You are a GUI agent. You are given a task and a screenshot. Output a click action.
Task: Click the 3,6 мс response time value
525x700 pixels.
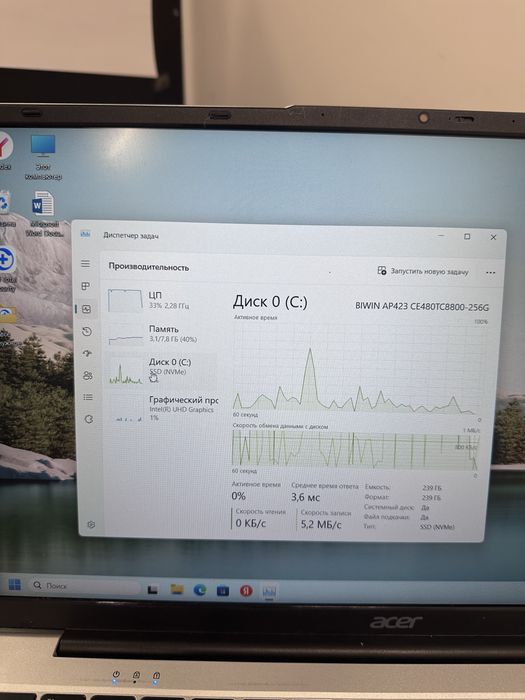tap(305, 497)
